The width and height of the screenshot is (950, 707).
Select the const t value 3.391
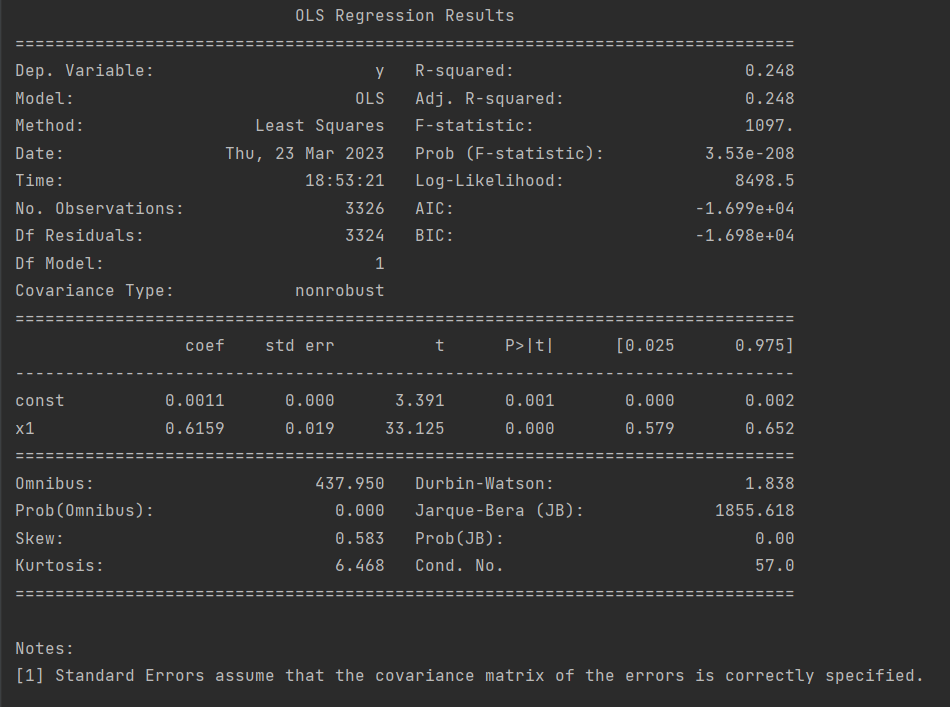(x=419, y=401)
